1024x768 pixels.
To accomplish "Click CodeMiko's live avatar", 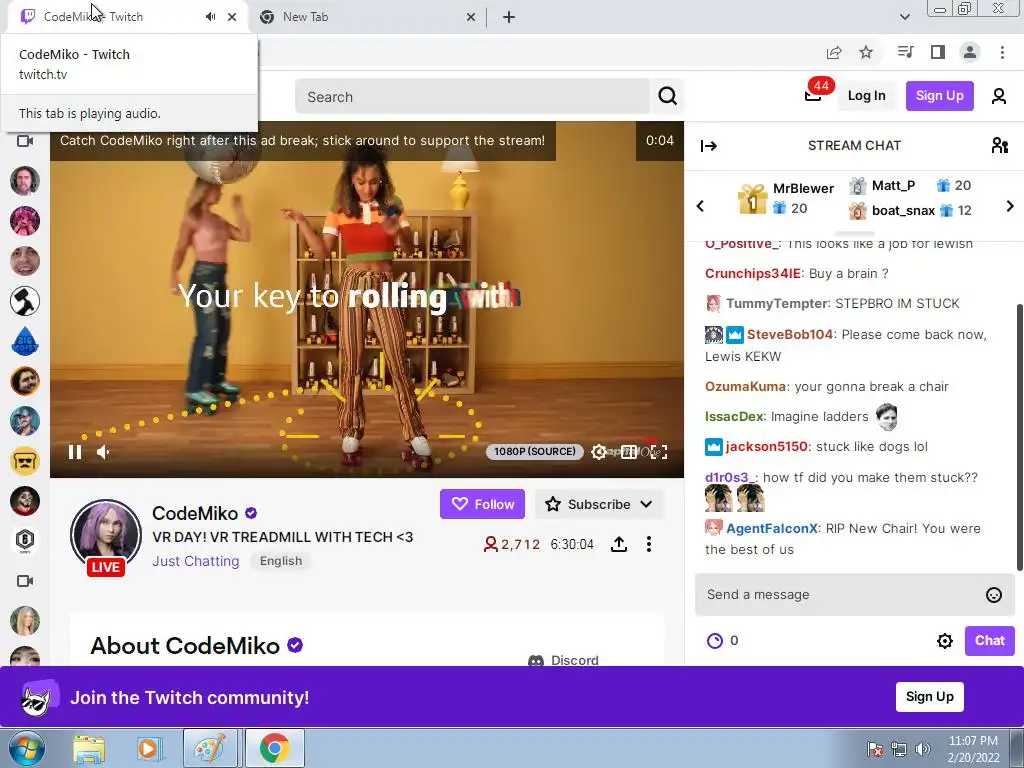I will click(106, 536).
